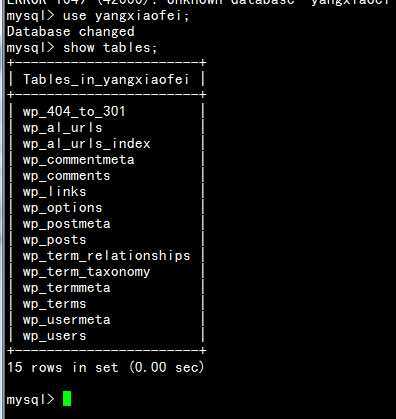The width and height of the screenshot is (396, 419).
Task: Click the "show tables;" command text
Action: [110, 48]
